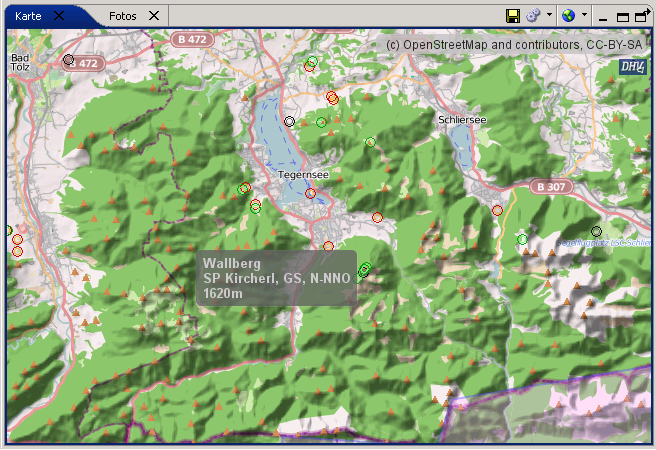Image resolution: width=656 pixels, height=450 pixels.
Task: Select the black site marker near Bad Tölz
Action: tap(69, 60)
